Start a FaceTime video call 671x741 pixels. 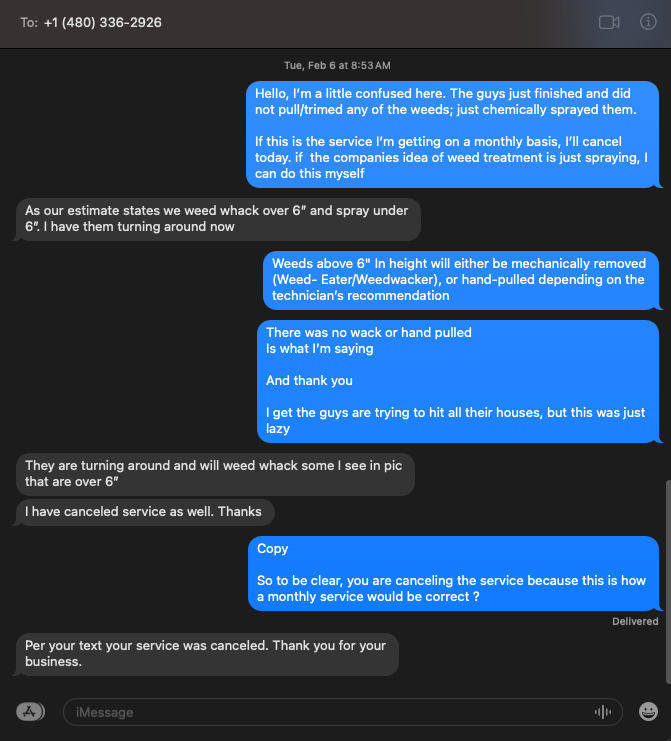(609, 22)
